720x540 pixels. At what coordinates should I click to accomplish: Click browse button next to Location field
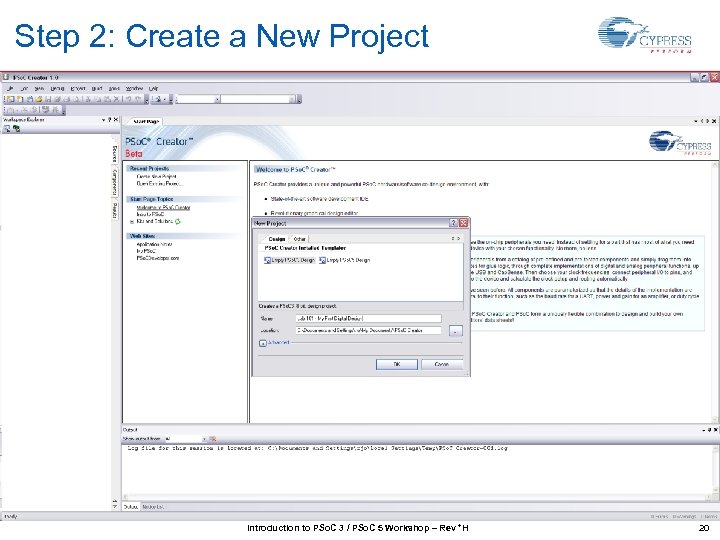pos(456,331)
